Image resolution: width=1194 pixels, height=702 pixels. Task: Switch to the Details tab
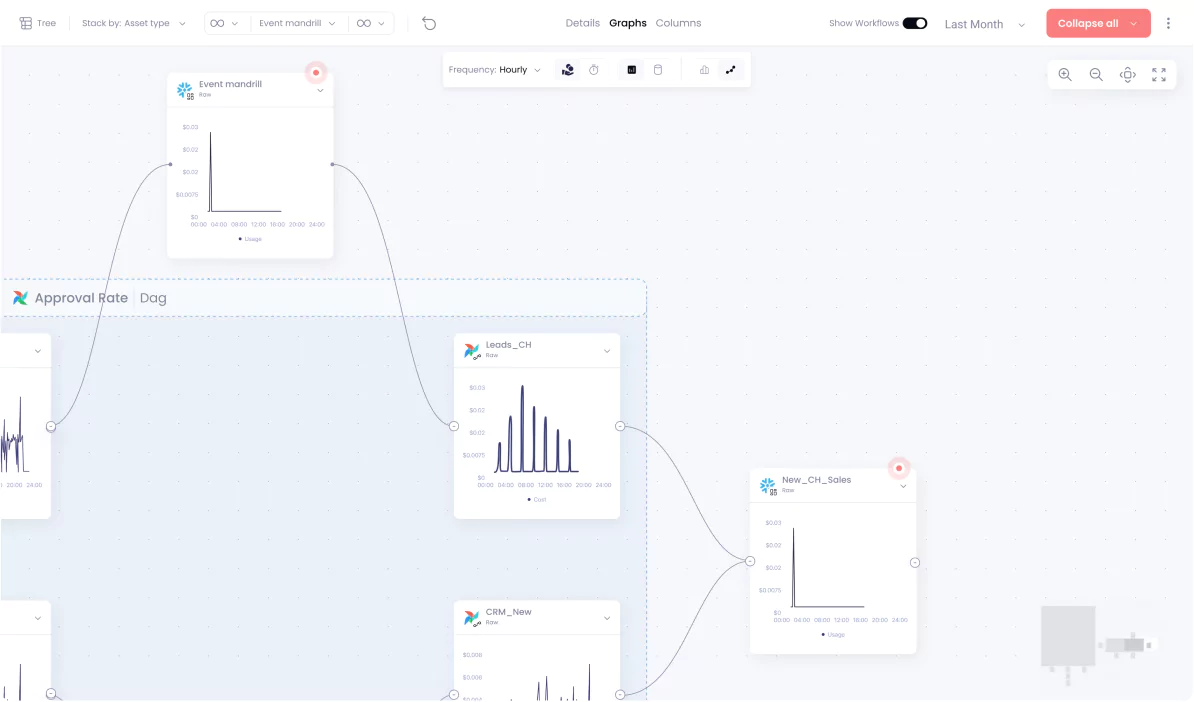point(583,24)
